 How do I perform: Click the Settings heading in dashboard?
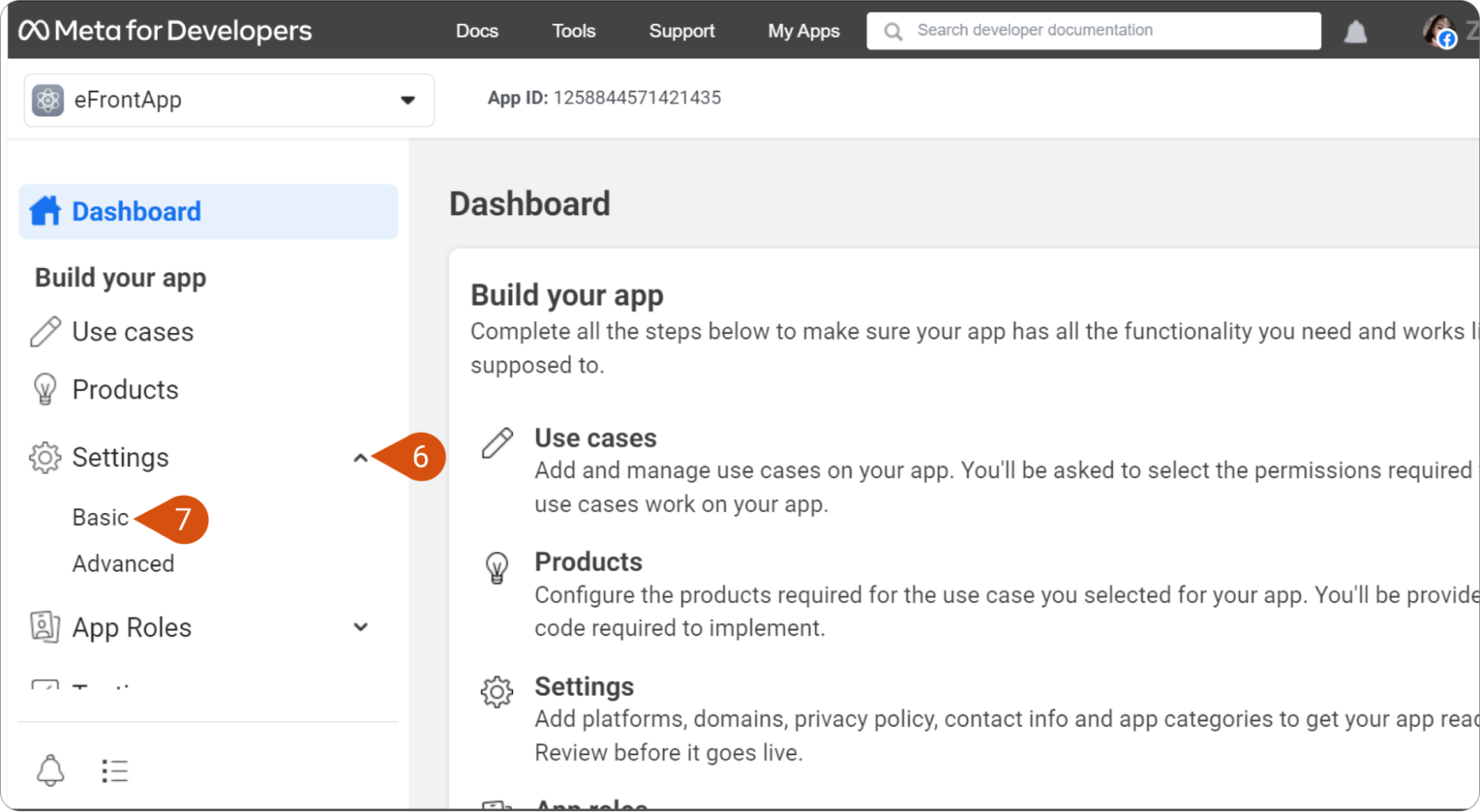[584, 687]
